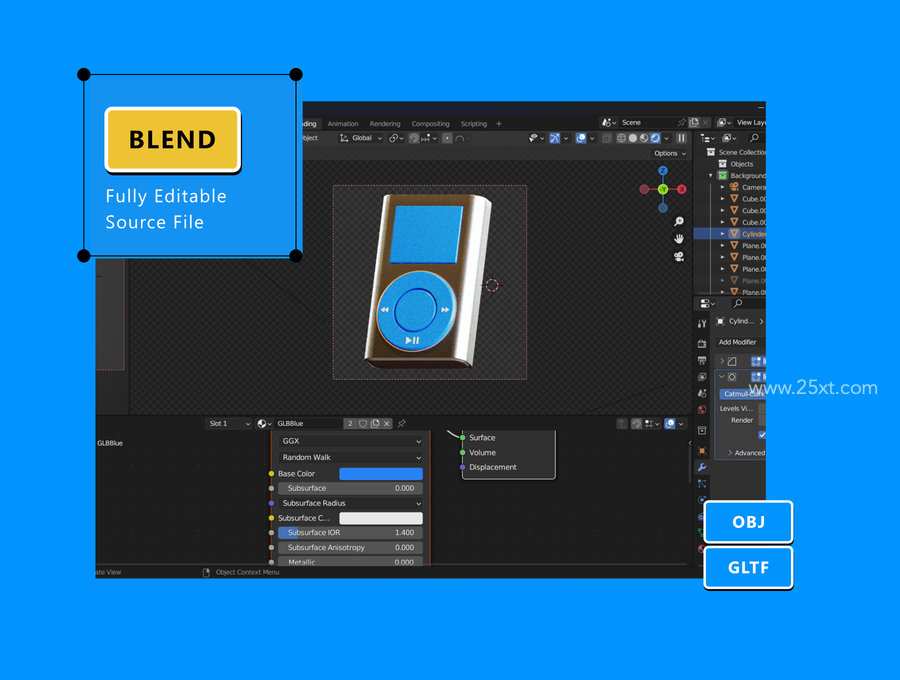900x680 pixels.
Task: Toggle proportional editing in viewport header
Action: (x=447, y=138)
